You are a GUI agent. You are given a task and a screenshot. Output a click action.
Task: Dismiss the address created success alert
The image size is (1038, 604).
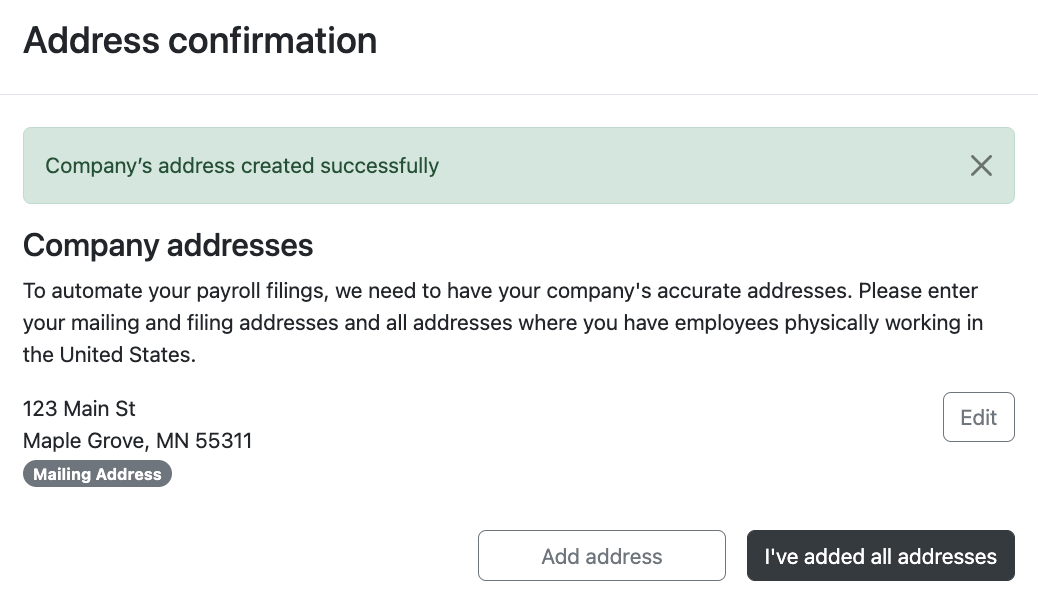(981, 166)
